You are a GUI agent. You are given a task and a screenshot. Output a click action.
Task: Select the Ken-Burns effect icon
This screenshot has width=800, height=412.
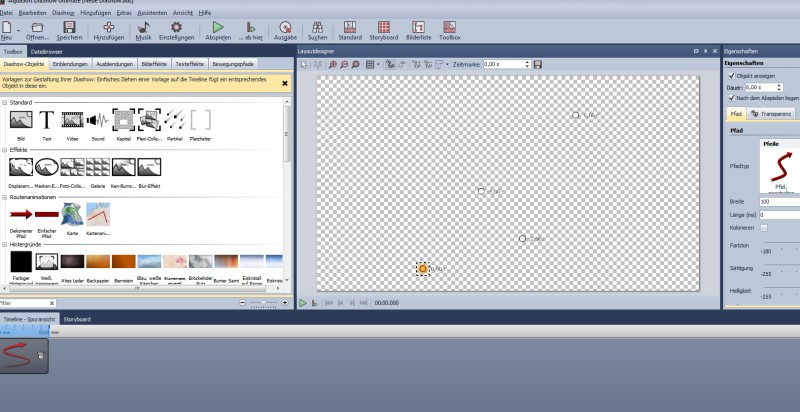tap(123, 167)
